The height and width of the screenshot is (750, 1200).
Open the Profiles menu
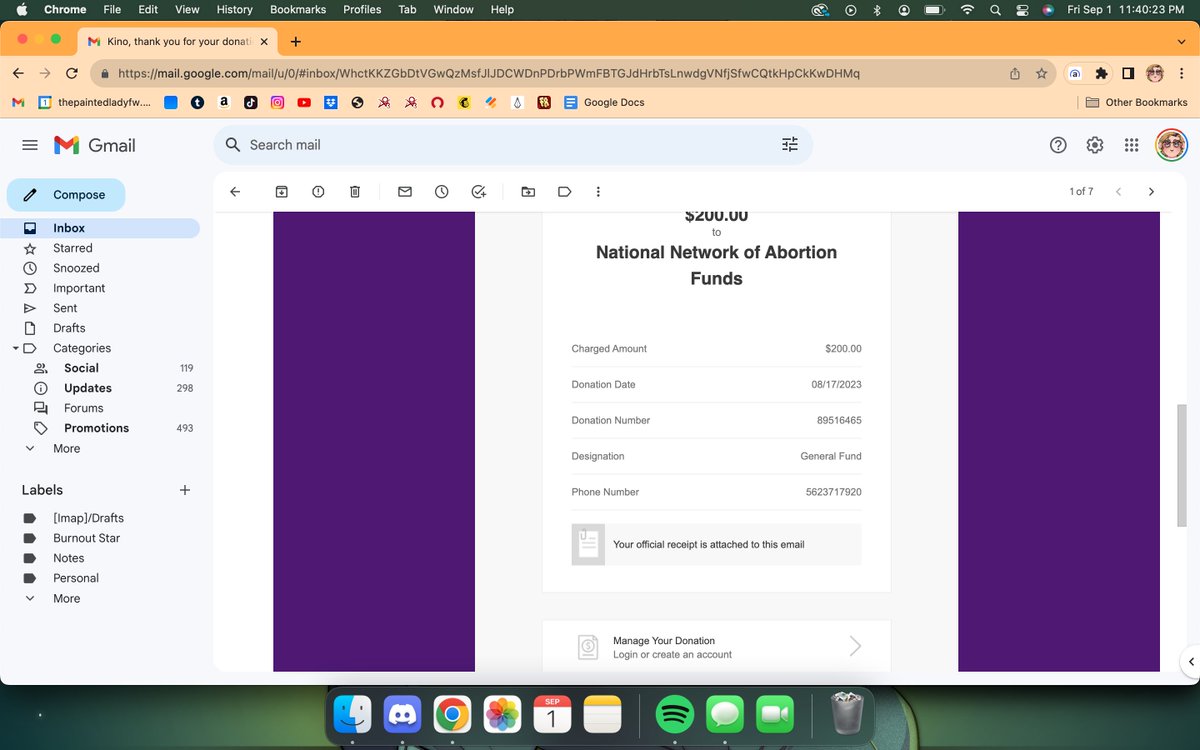362,9
